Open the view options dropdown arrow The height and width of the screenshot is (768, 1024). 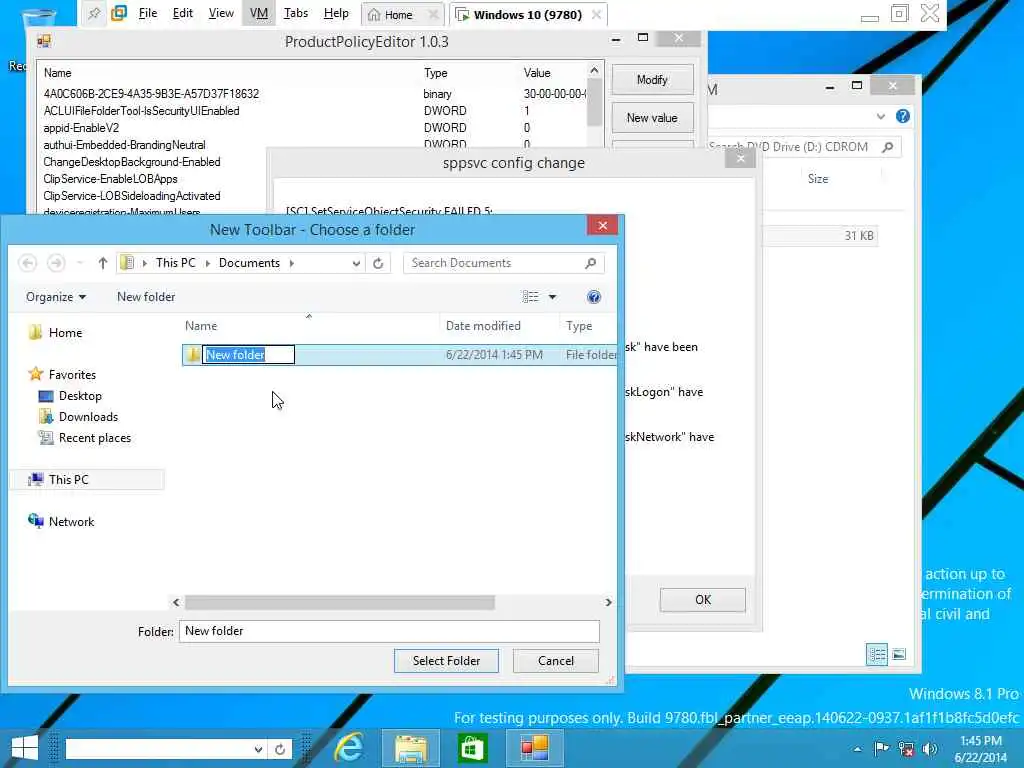click(x=552, y=297)
